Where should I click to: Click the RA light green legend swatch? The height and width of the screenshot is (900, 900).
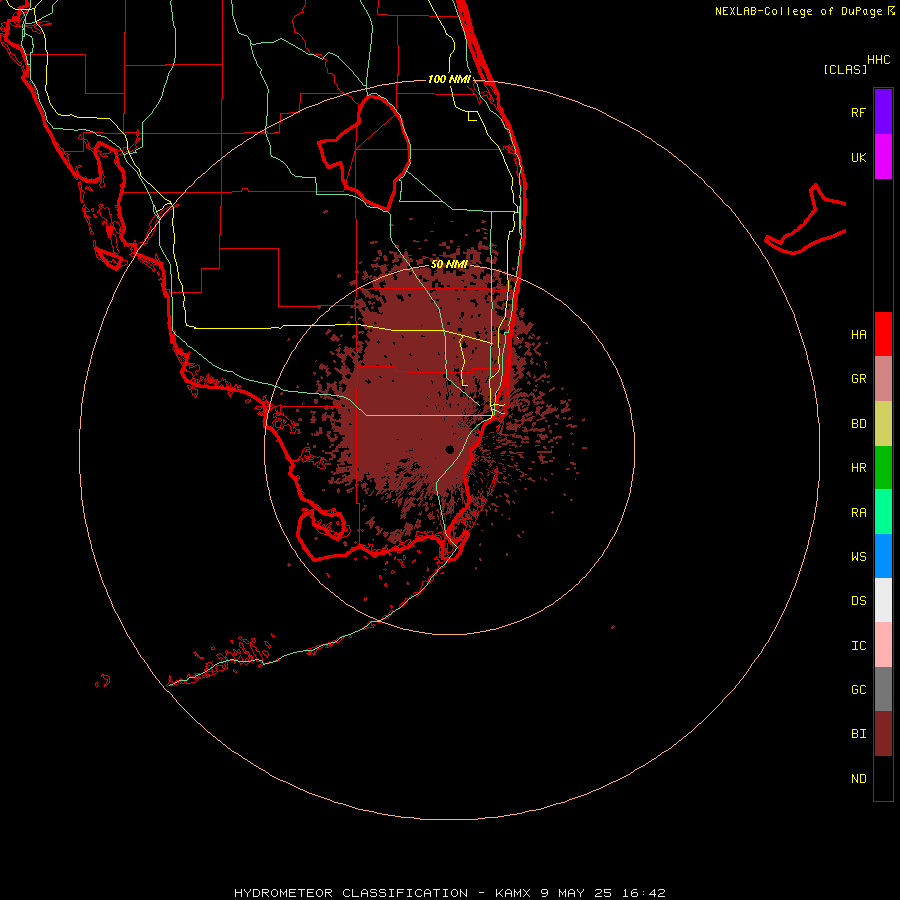click(x=883, y=512)
